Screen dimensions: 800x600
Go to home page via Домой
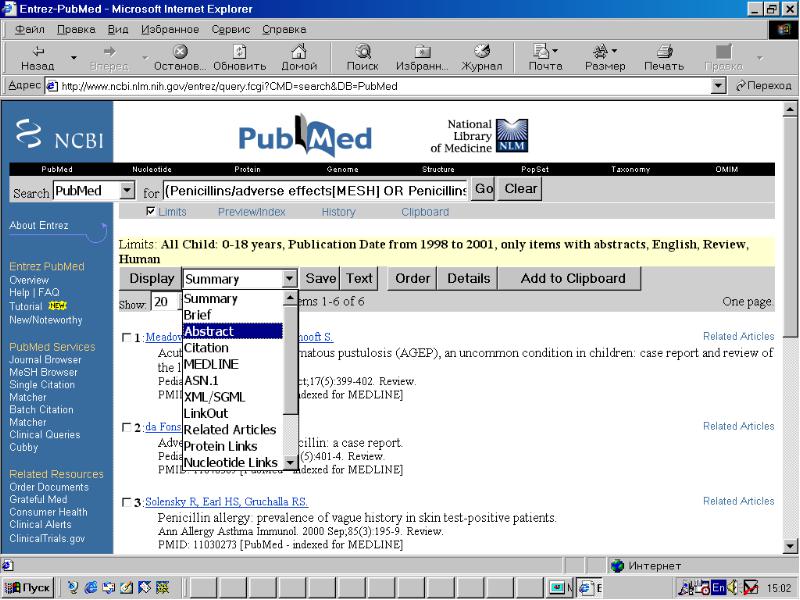pos(299,58)
